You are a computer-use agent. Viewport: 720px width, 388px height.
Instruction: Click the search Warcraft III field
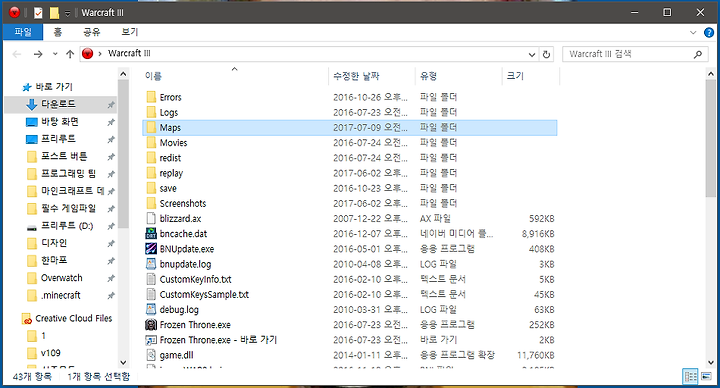[636, 54]
